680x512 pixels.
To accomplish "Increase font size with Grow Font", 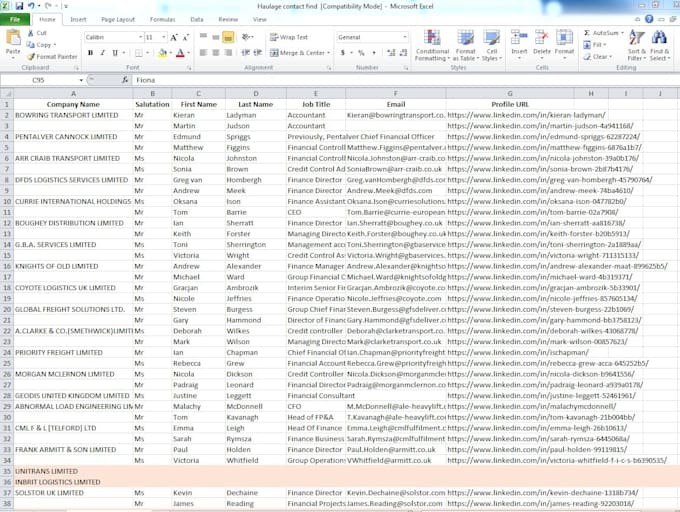I will pyautogui.click(x=174, y=37).
